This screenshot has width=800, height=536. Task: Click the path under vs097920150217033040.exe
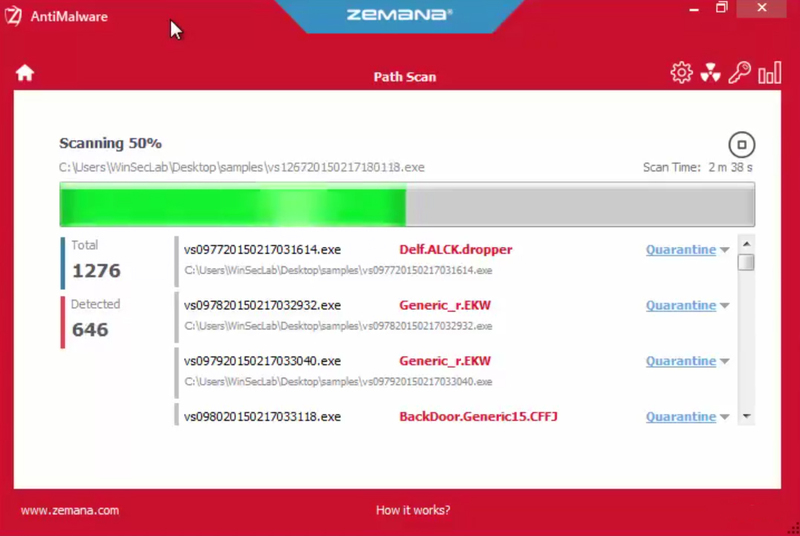(338, 381)
